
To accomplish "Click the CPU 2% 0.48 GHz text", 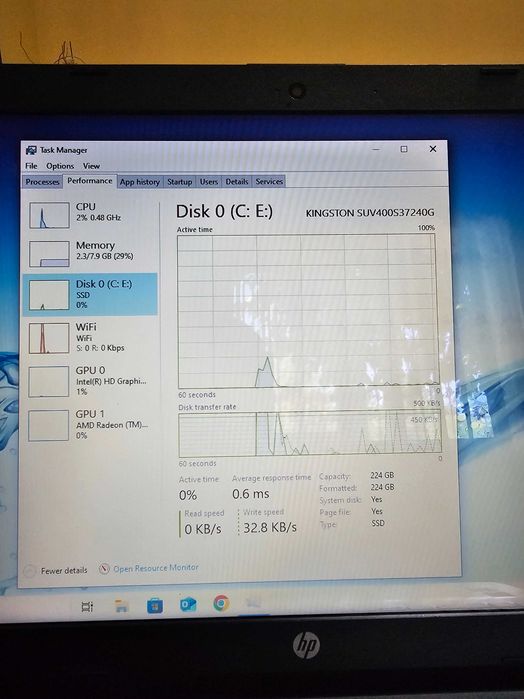I will click(99, 218).
